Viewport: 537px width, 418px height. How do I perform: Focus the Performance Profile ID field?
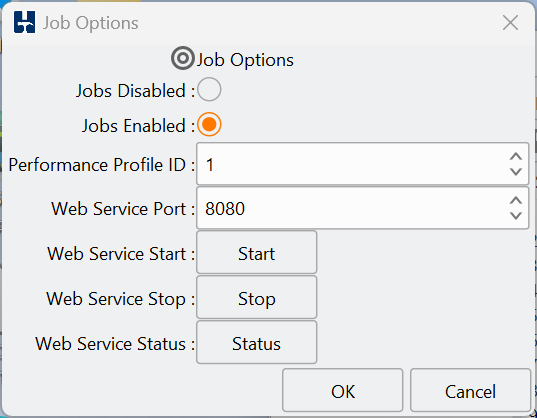(353, 164)
